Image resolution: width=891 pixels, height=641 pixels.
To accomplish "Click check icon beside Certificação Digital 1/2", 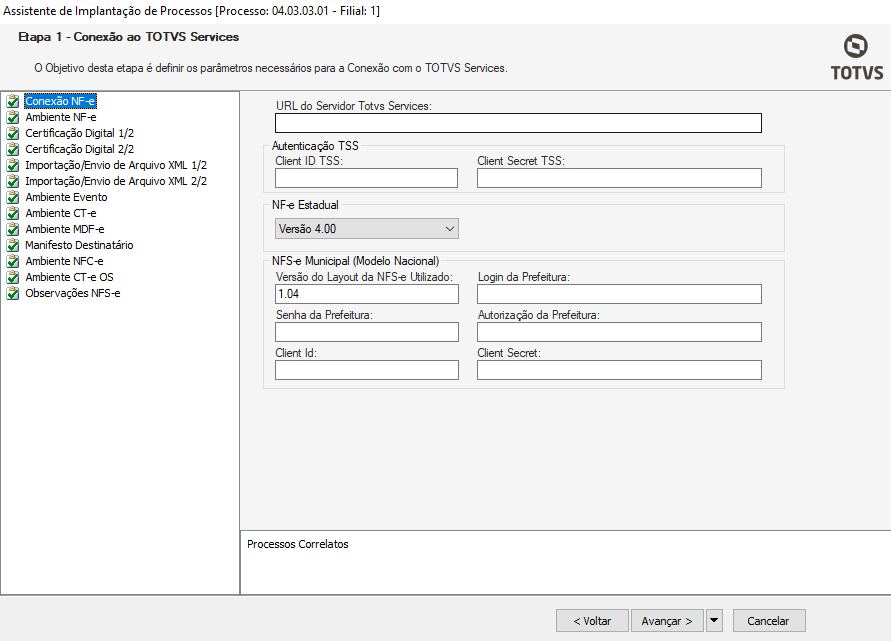I will click(x=13, y=133).
